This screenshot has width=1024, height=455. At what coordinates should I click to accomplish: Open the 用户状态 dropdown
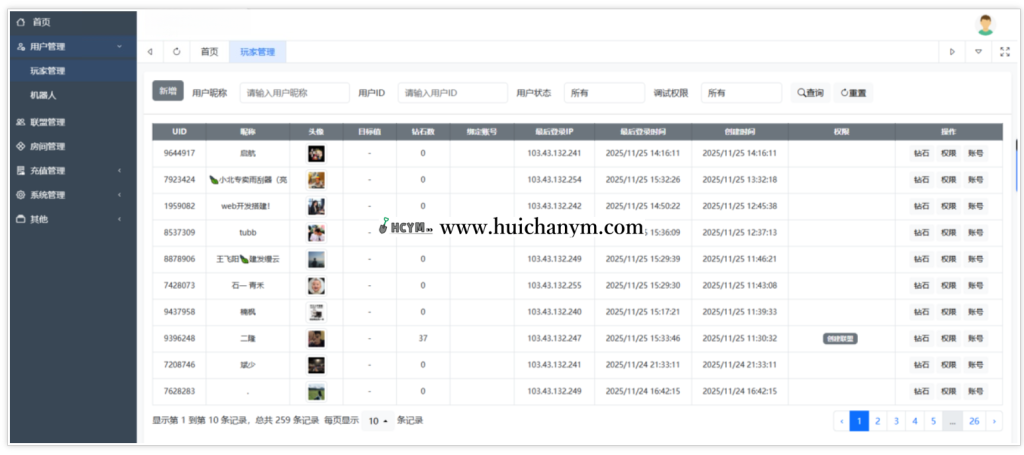point(604,93)
